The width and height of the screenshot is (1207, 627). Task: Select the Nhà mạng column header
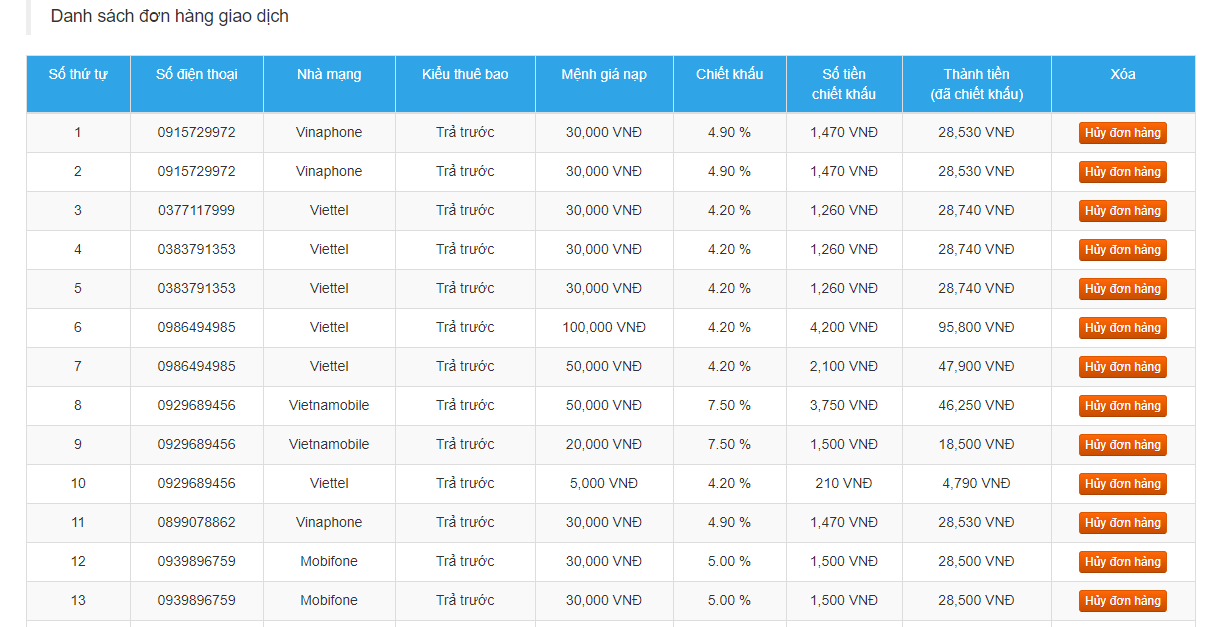(329, 75)
